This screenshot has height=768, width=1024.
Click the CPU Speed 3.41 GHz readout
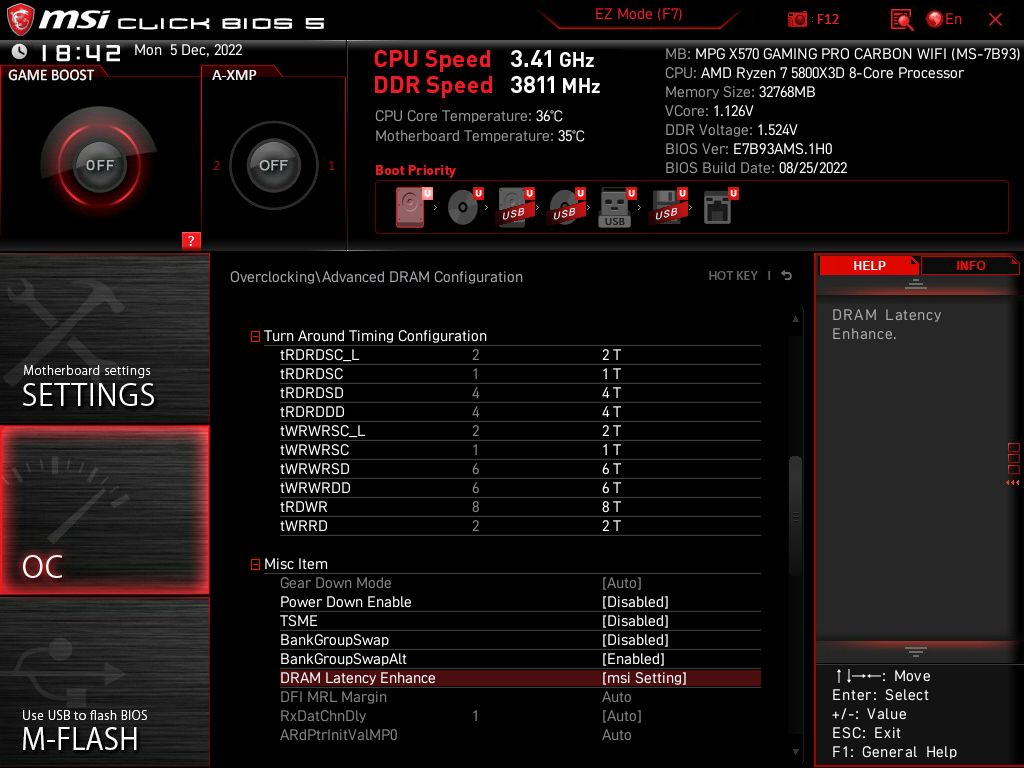(484, 59)
